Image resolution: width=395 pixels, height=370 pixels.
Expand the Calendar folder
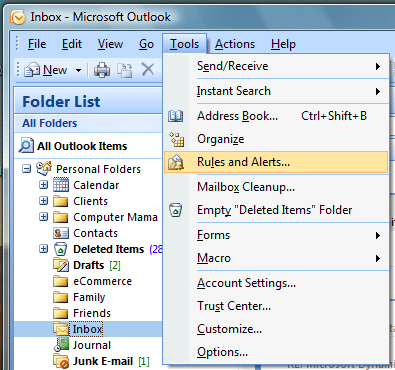coord(44,185)
